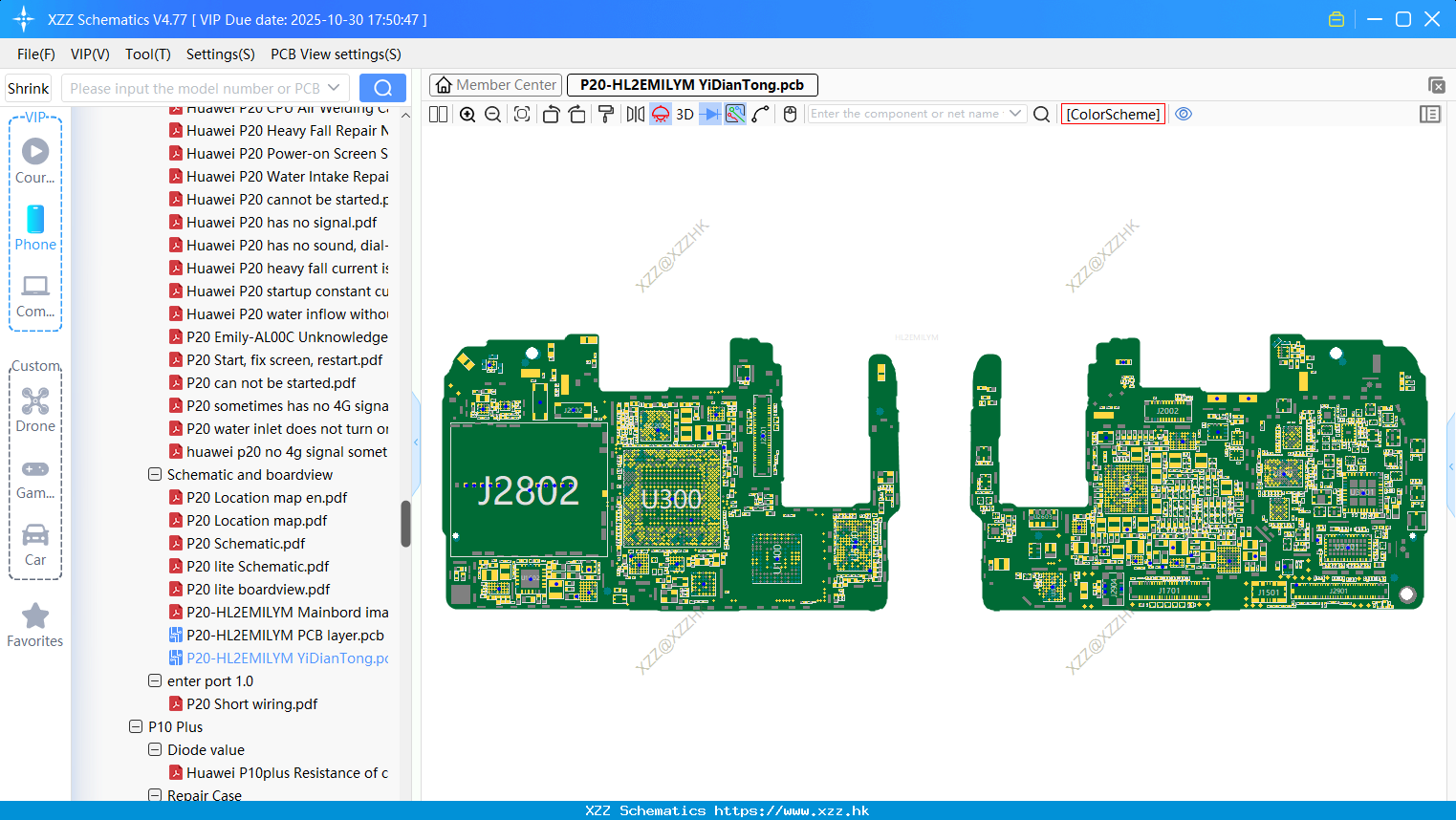
Task: Collapse the Repair Case folder
Action: point(155,795)
